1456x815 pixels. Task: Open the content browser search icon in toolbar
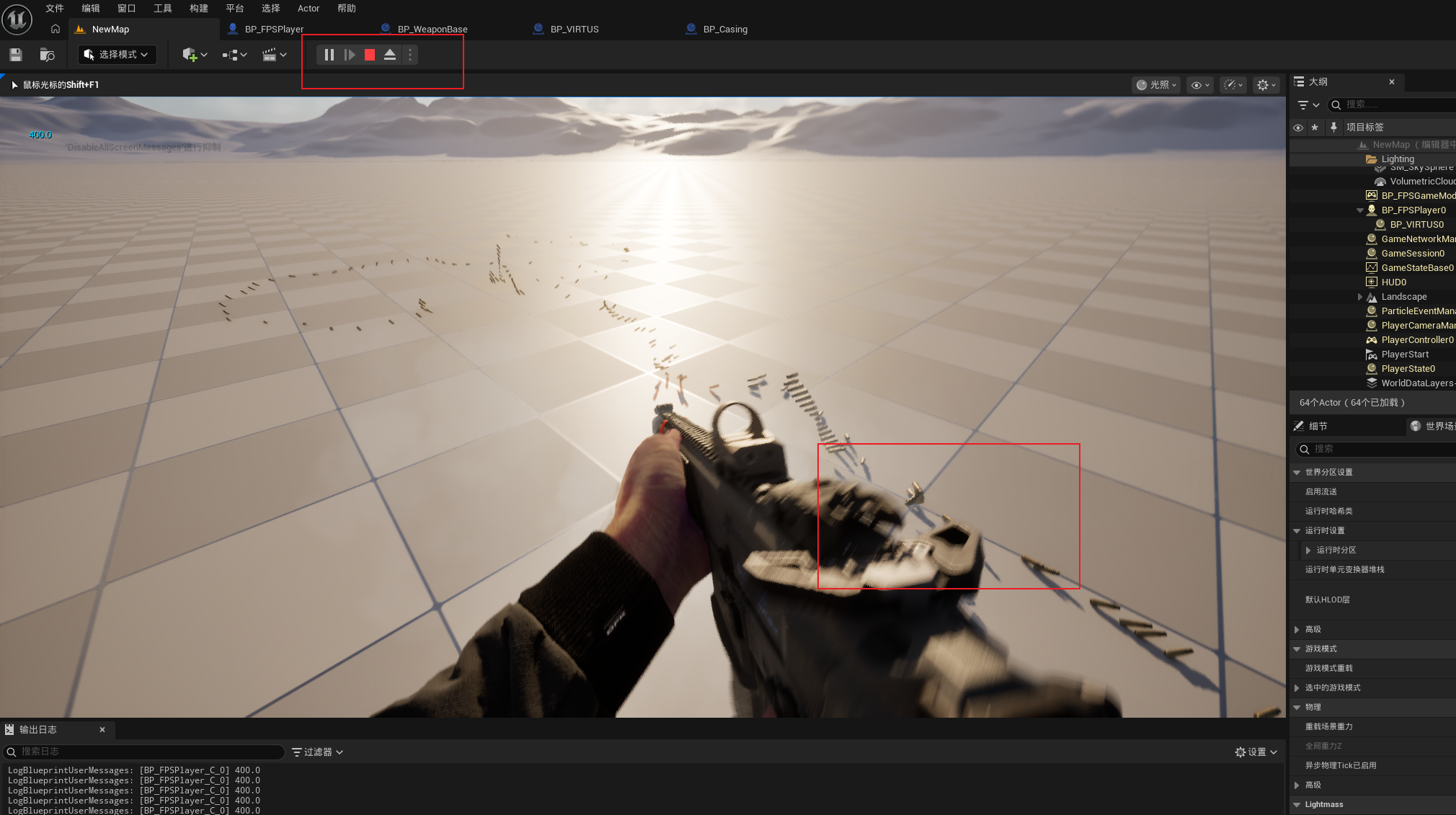coord(48,55)
